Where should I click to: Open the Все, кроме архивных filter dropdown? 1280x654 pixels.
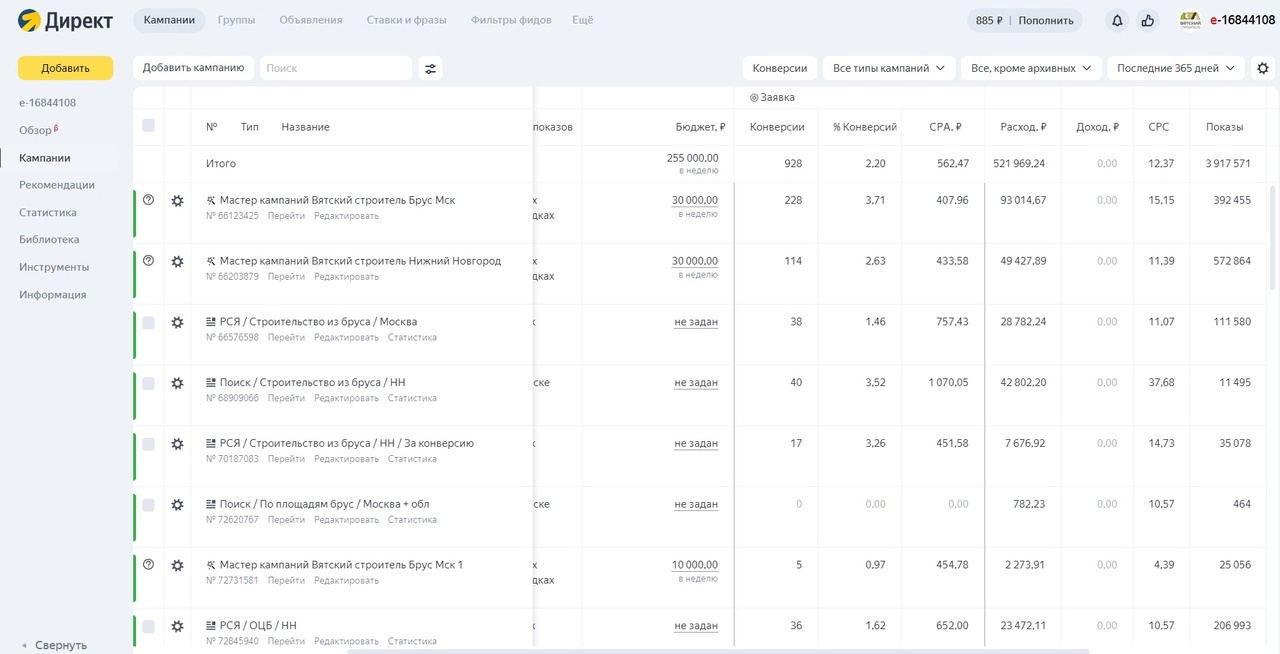(1031, 68)
